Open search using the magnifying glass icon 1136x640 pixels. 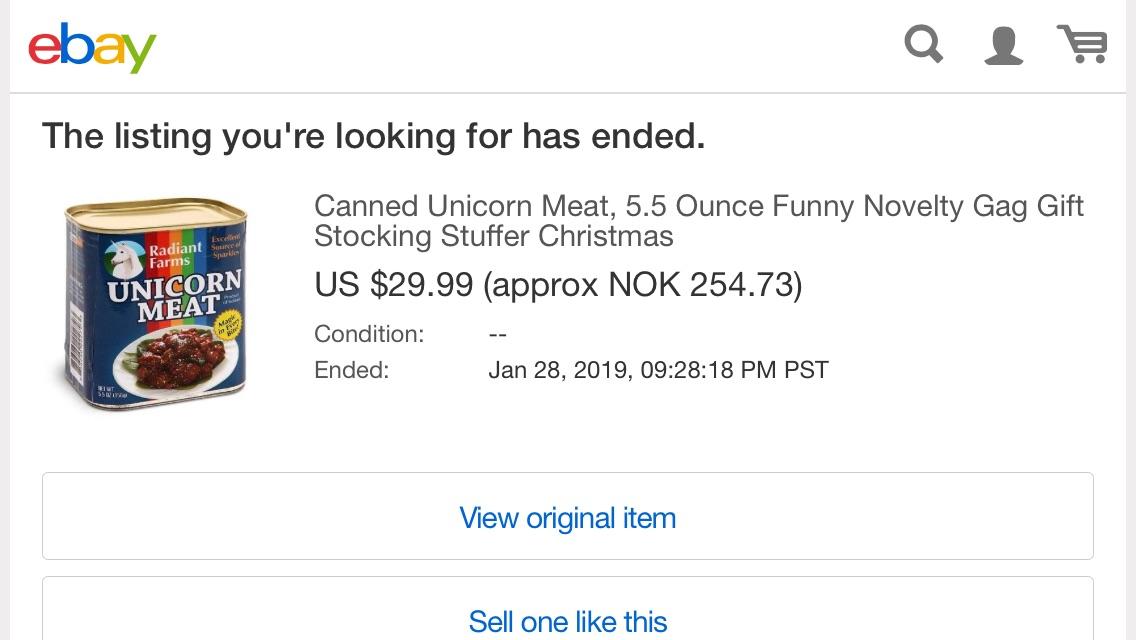pyautogui.click(x=923, y=45)
